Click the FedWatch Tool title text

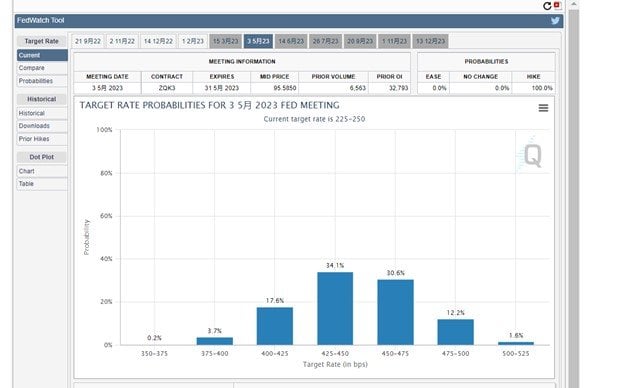click(x=41, y=20)
